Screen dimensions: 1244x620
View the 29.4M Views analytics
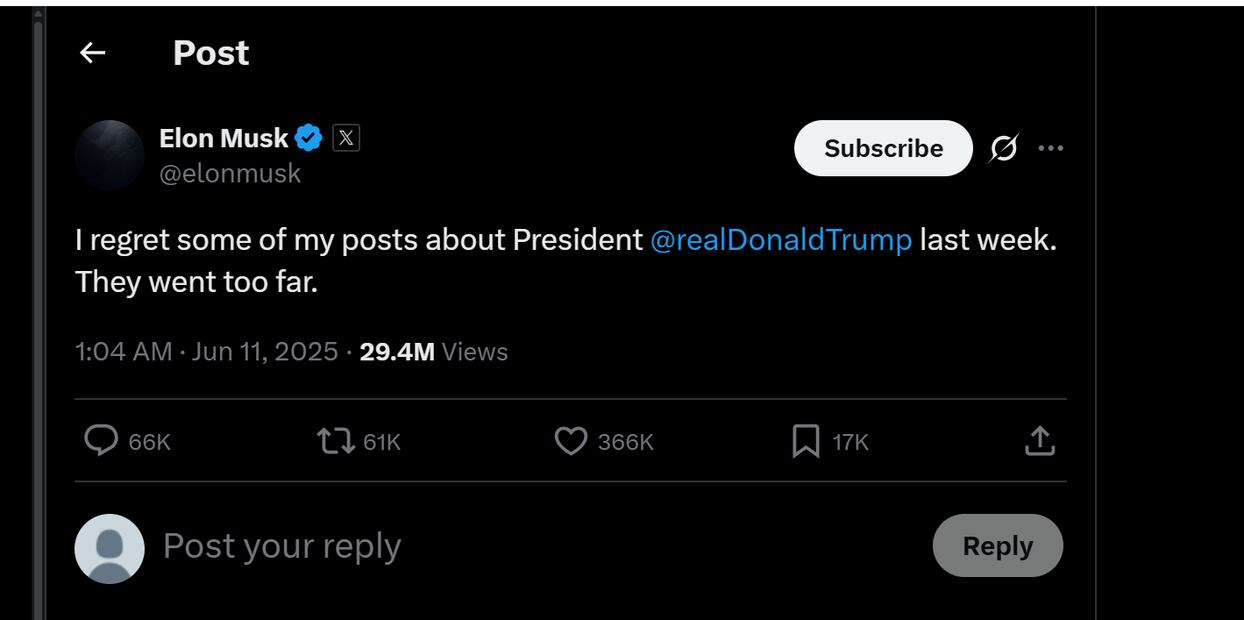pos(433,352)
